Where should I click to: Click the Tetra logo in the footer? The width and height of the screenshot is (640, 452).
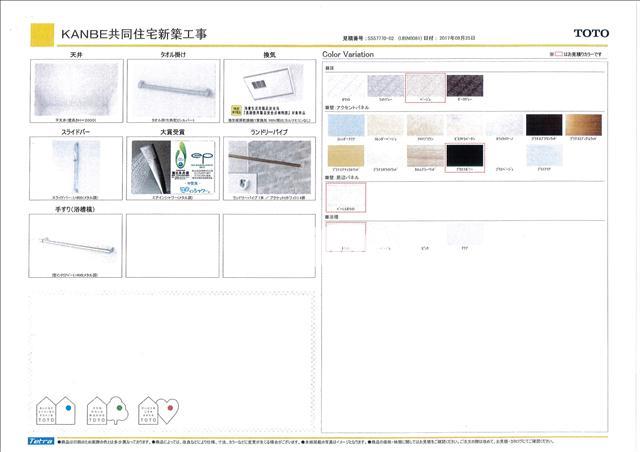click(x=42, y=441)
